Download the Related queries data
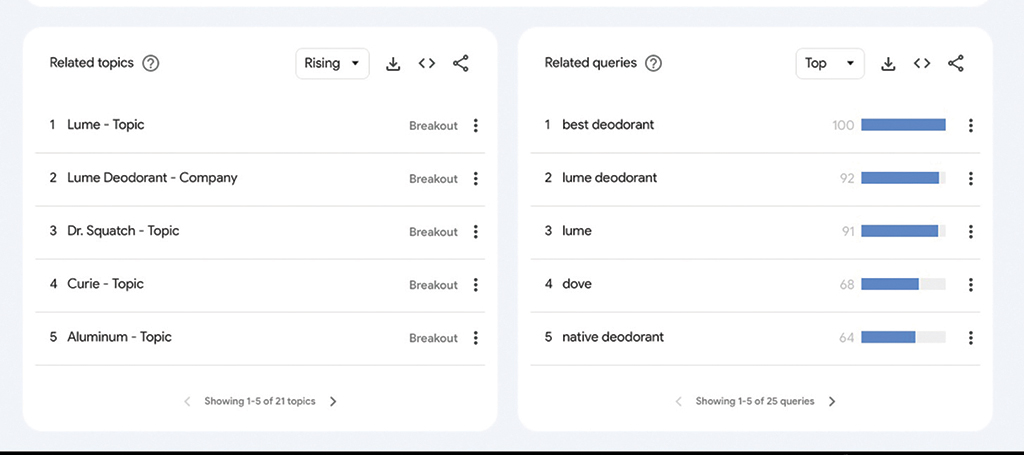The width and height of the screenshot is (1024, 455). 888,64
